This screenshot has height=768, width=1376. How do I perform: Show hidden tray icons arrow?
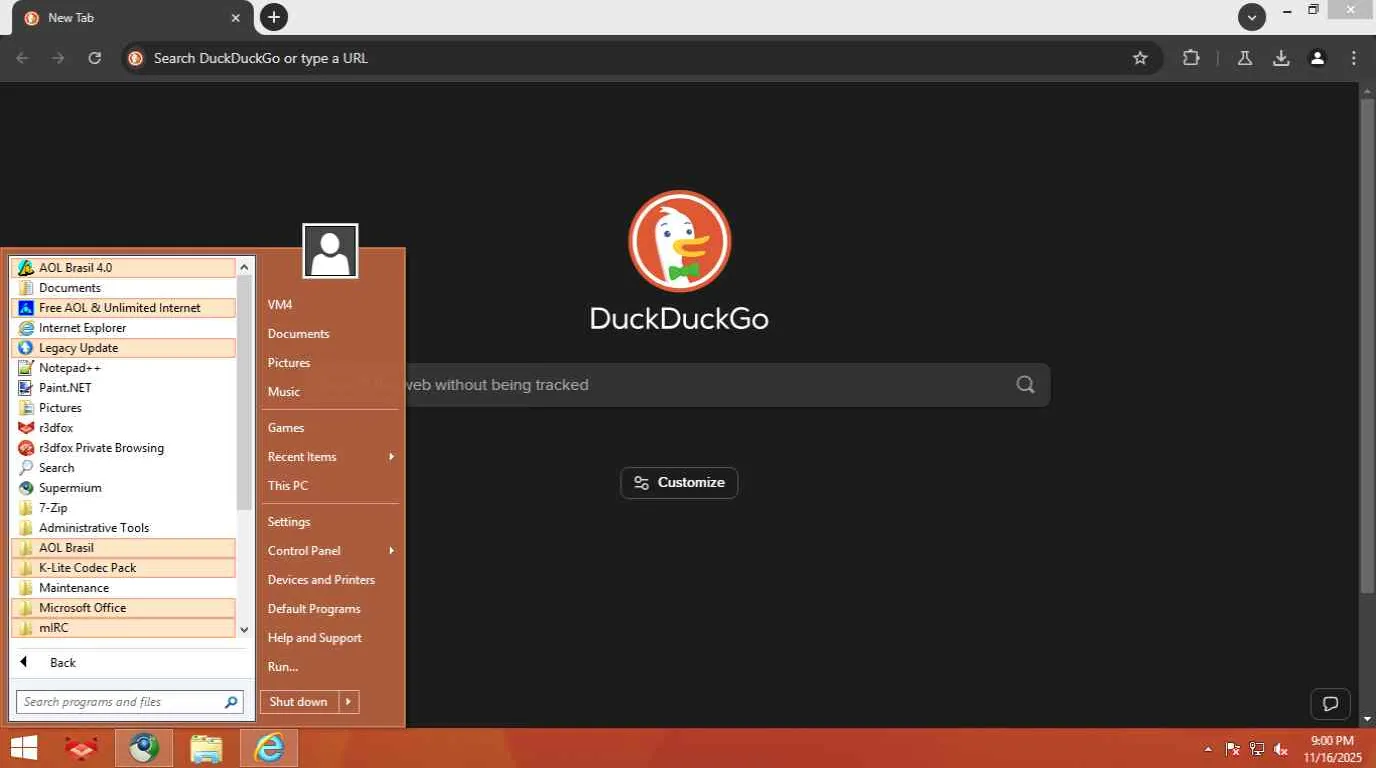pyautogui.click(x=1208, y=749)
